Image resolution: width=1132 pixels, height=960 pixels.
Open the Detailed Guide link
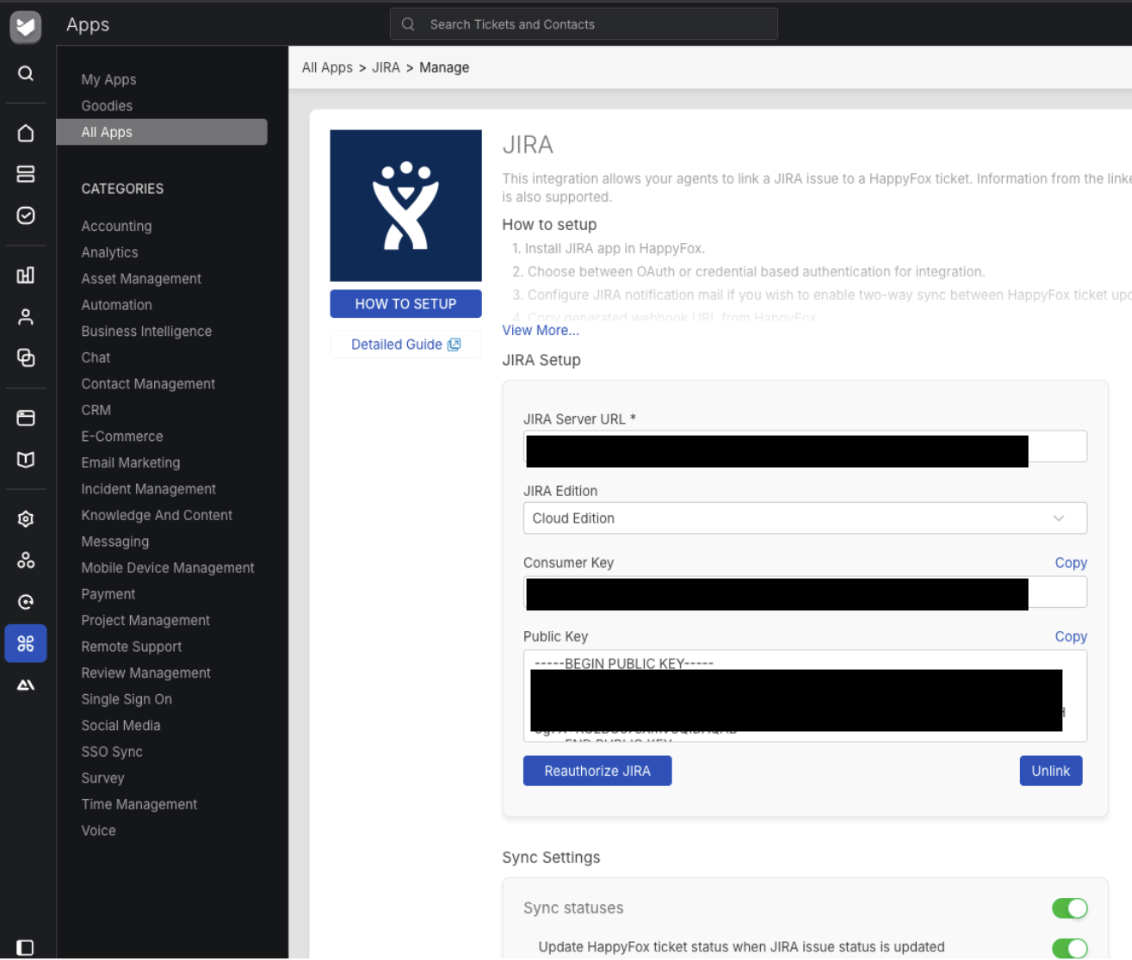click(405, 344)
